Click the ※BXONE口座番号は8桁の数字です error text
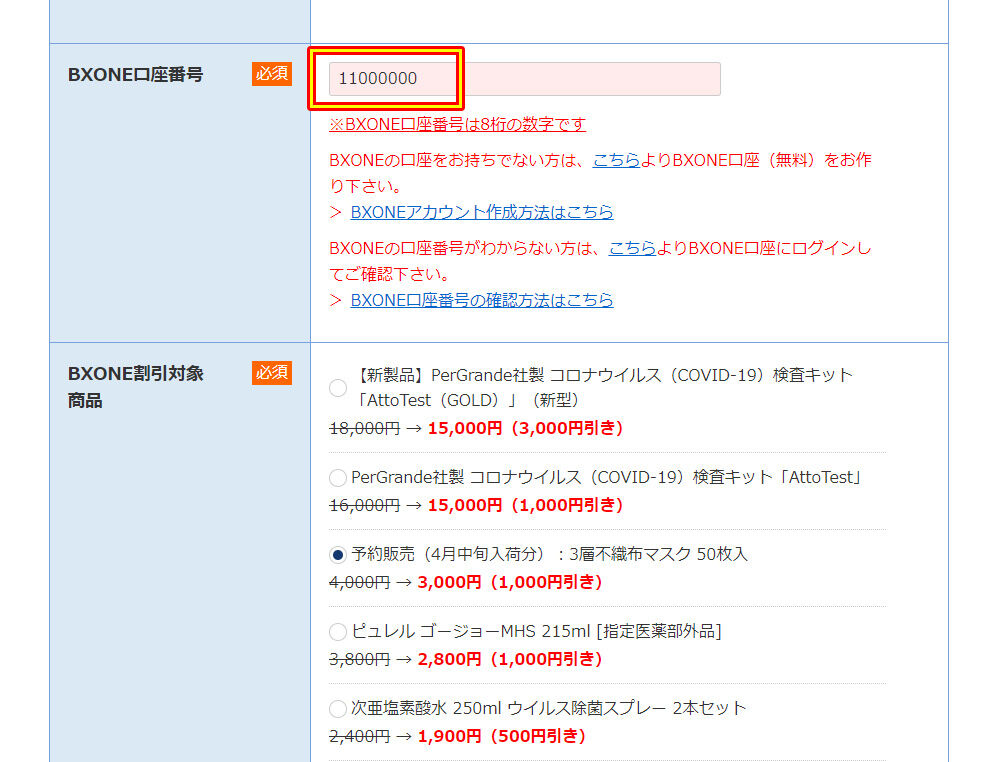The image size is (986, 762). pos(457,124)
